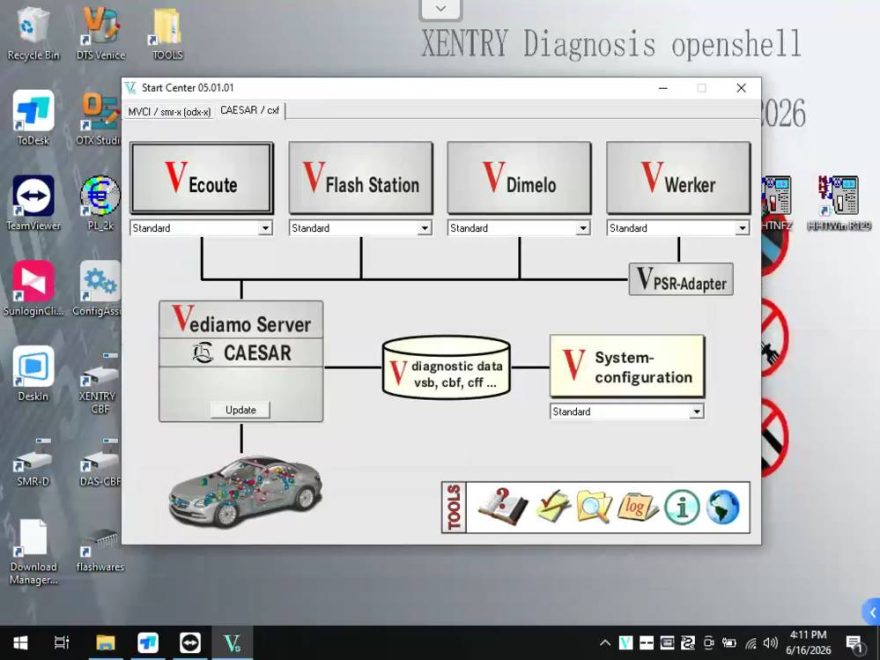This screenshot has height=660, width=880.
Task: Open the globe tool icon
Action: click(723, 507)
